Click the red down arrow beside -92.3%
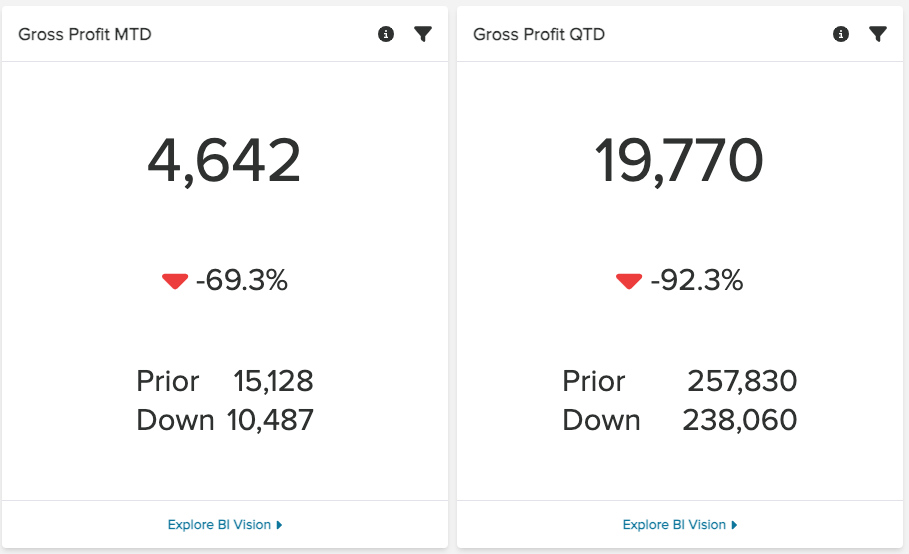Viewport: 909px width, 554px height. 629,282
